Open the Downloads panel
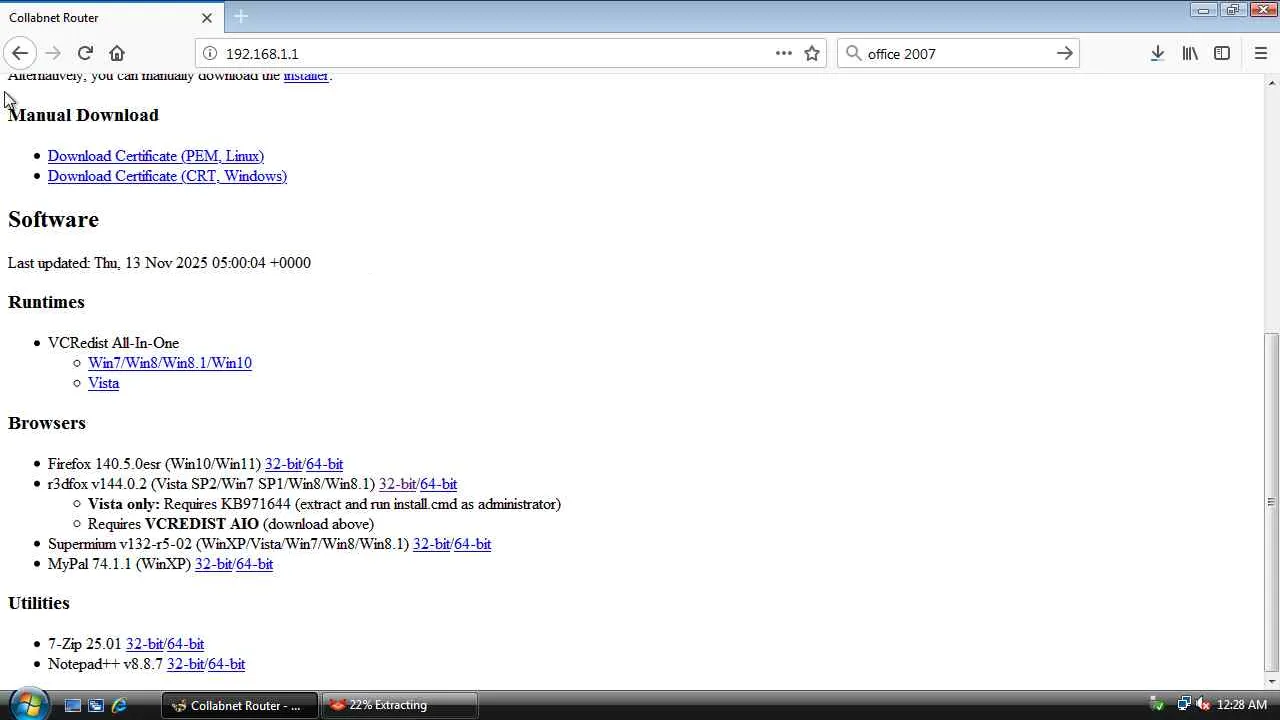The width and height of the screenshot is (1280, 720). click(1157, 53)
